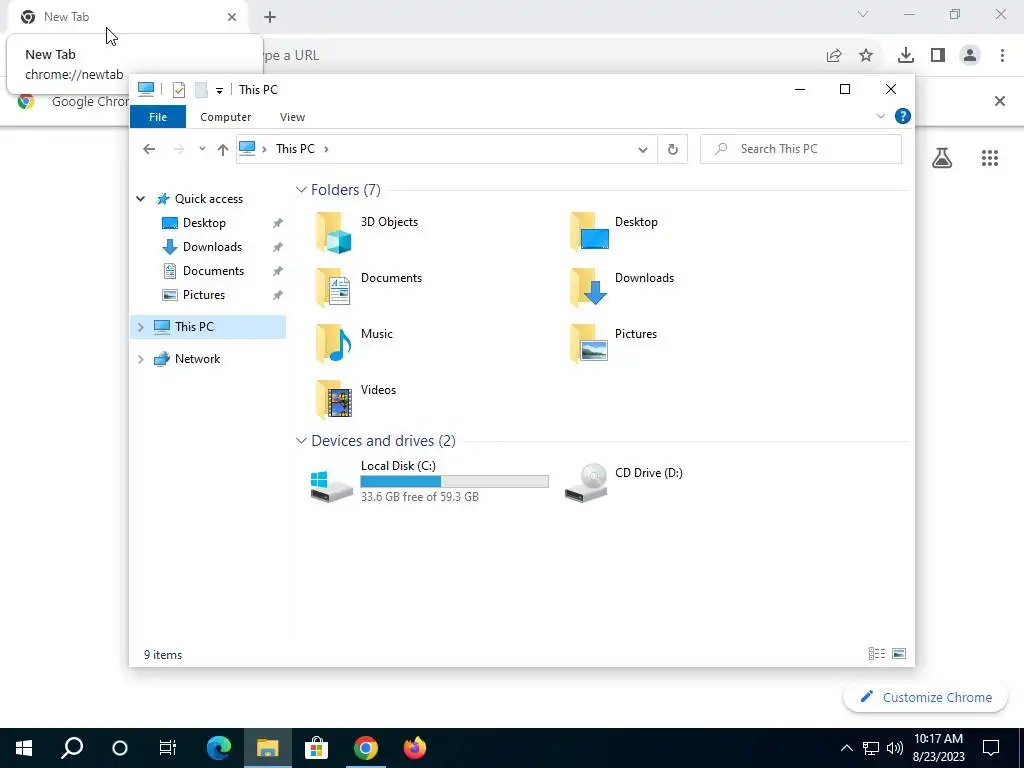
Task: Open Chrome tab search dropdown
Action: click(x=863, y=14)
